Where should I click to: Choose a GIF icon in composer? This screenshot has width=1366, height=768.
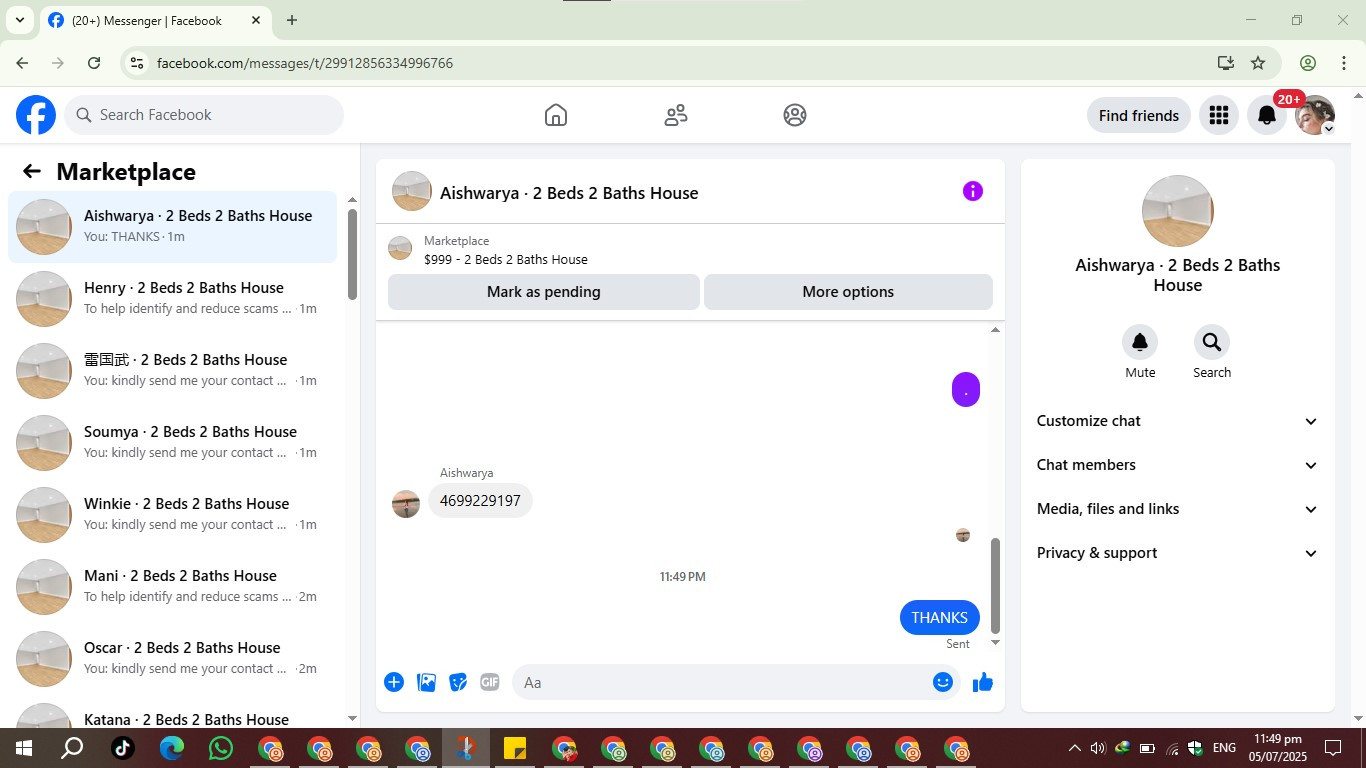point(490,682)
